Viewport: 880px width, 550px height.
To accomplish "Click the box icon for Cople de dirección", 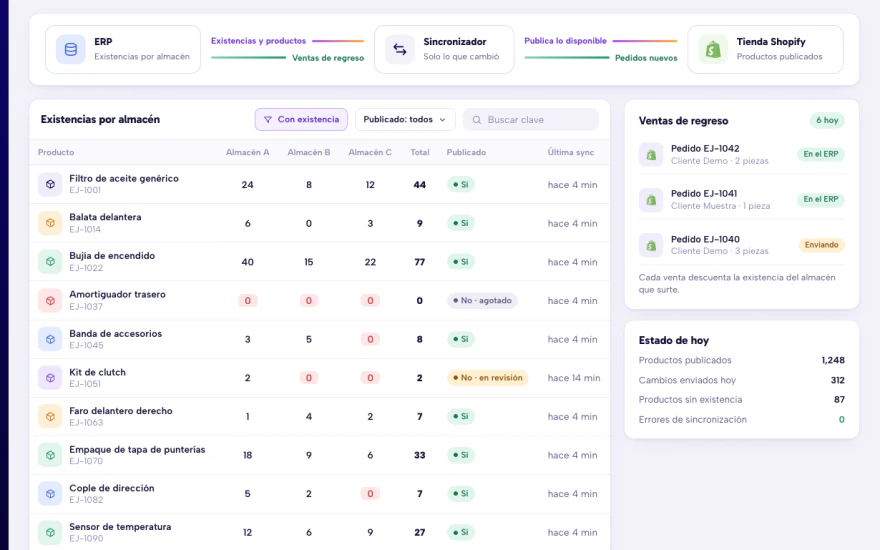I will (50, 494).
